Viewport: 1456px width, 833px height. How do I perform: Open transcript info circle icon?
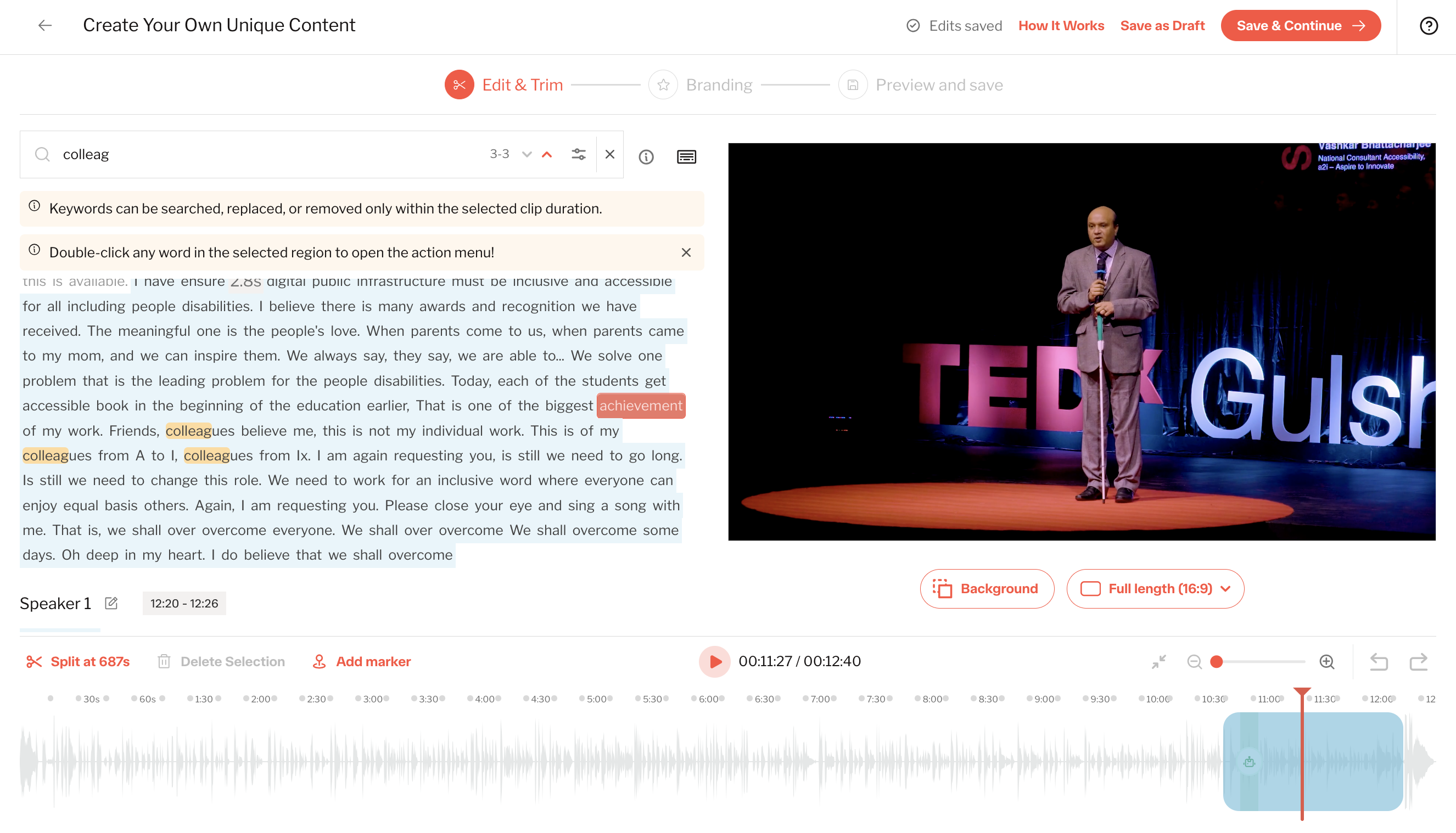click(x=646, y=157)
